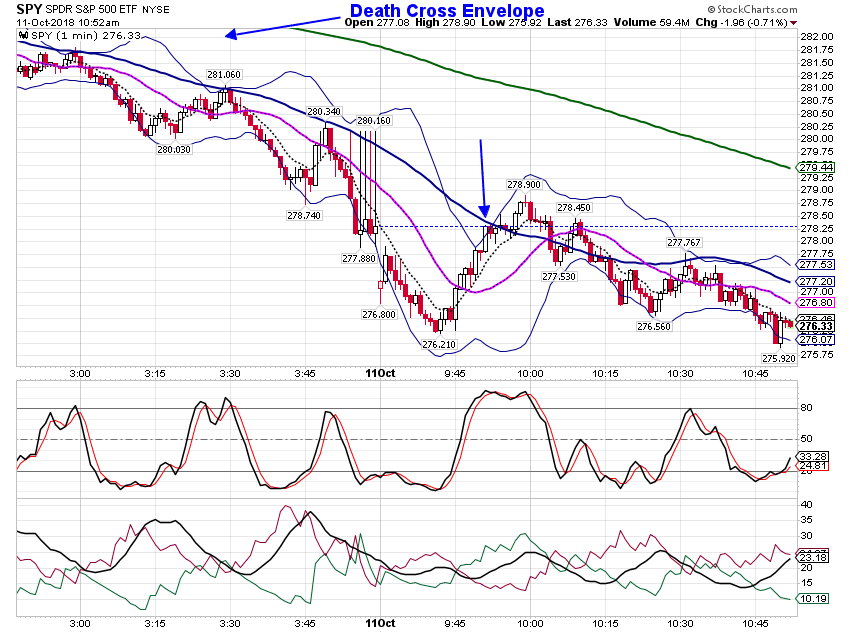This screenshot has width=850, height=633.
Task: Click the candlestick icon beside SPY (1 min)
Action: coord(23,35)
